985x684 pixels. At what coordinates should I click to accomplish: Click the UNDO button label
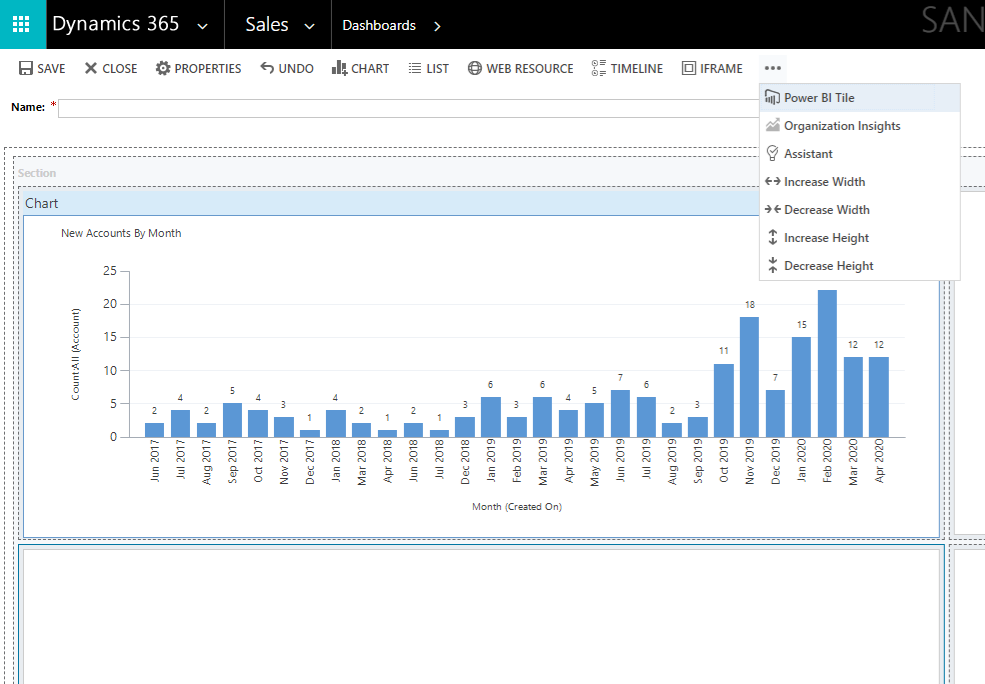(296, 68)
